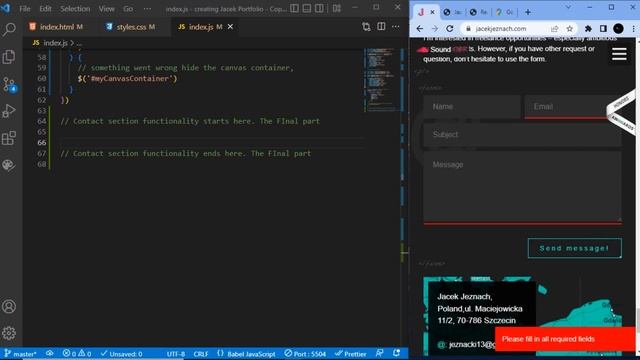Click the palette icon in the activity bar
The image size is (640, 360).
coord(9,165)
